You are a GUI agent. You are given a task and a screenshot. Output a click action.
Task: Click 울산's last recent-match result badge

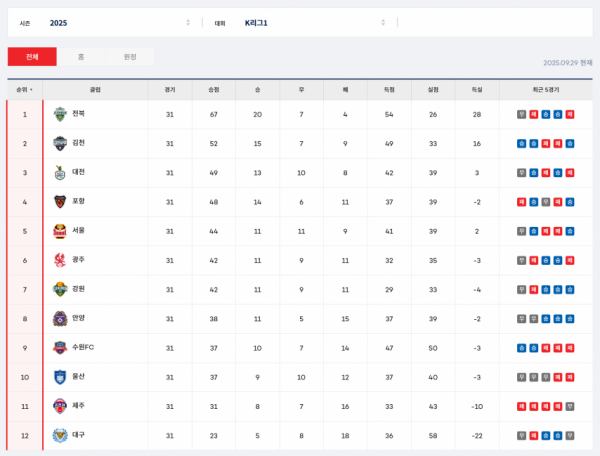(x=570, y=377)
